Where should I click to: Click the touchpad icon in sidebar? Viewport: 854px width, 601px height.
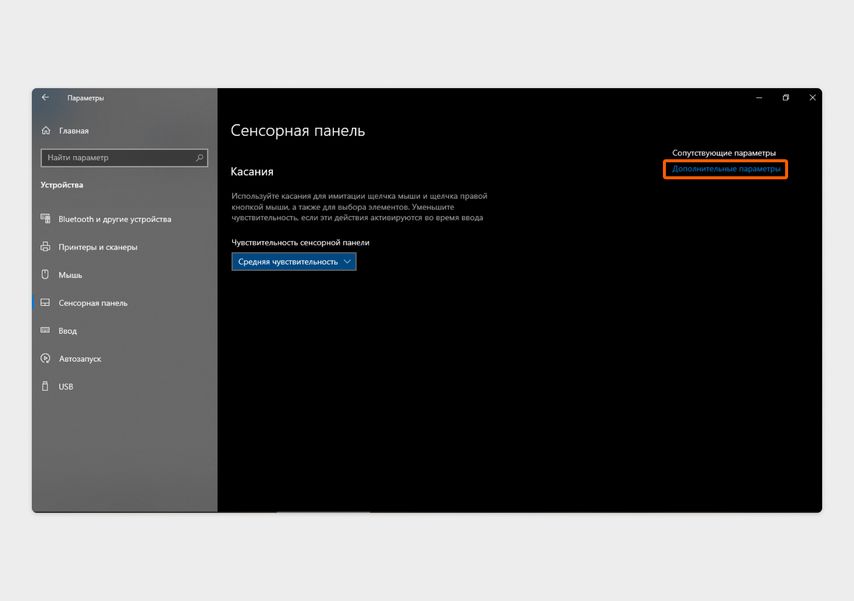click(x=46, y=302)
